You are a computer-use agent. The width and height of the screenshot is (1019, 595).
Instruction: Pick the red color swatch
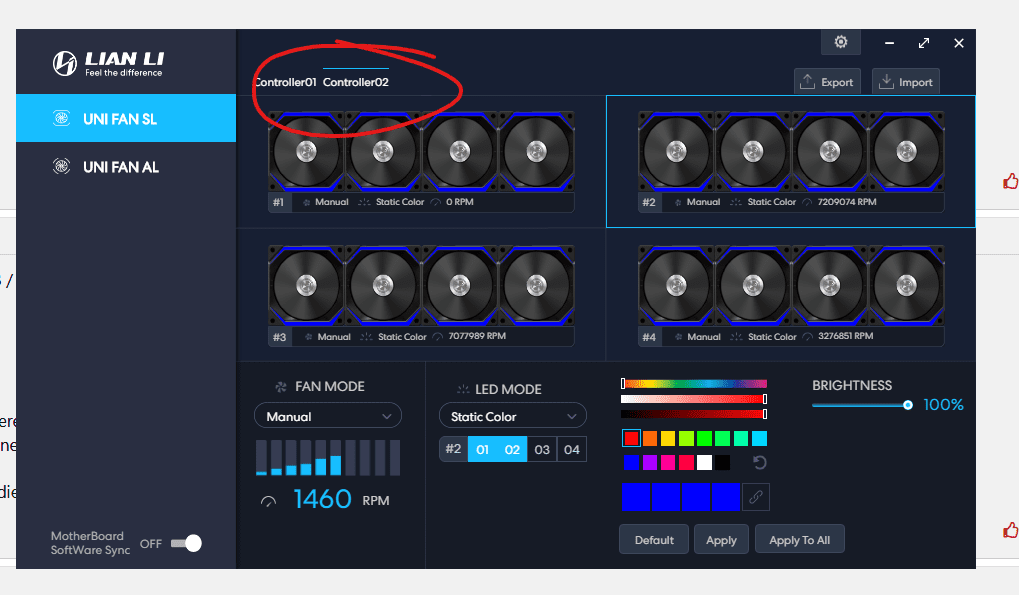click(x=631, y=438)
